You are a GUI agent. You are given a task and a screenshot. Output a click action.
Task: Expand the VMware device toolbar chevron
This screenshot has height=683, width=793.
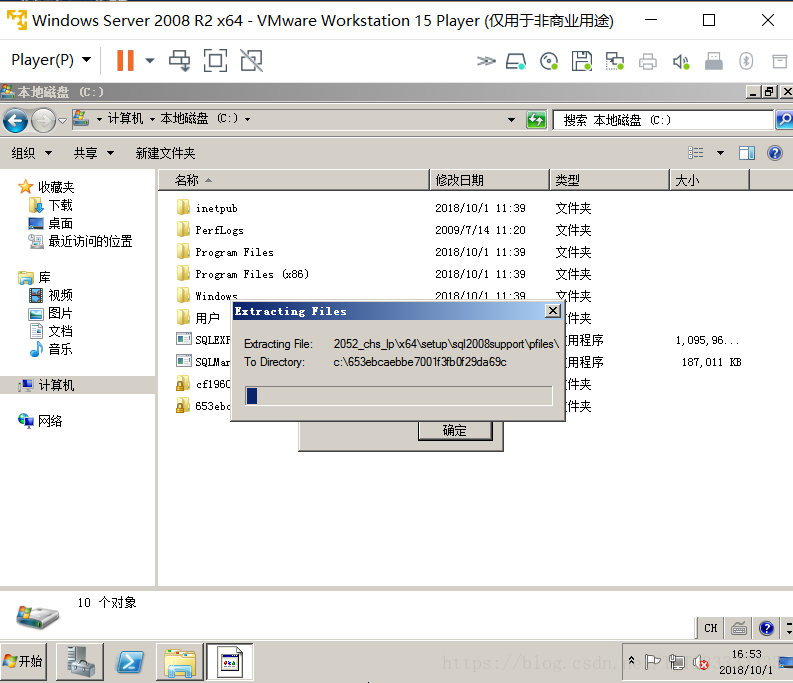tap(486, 61)
